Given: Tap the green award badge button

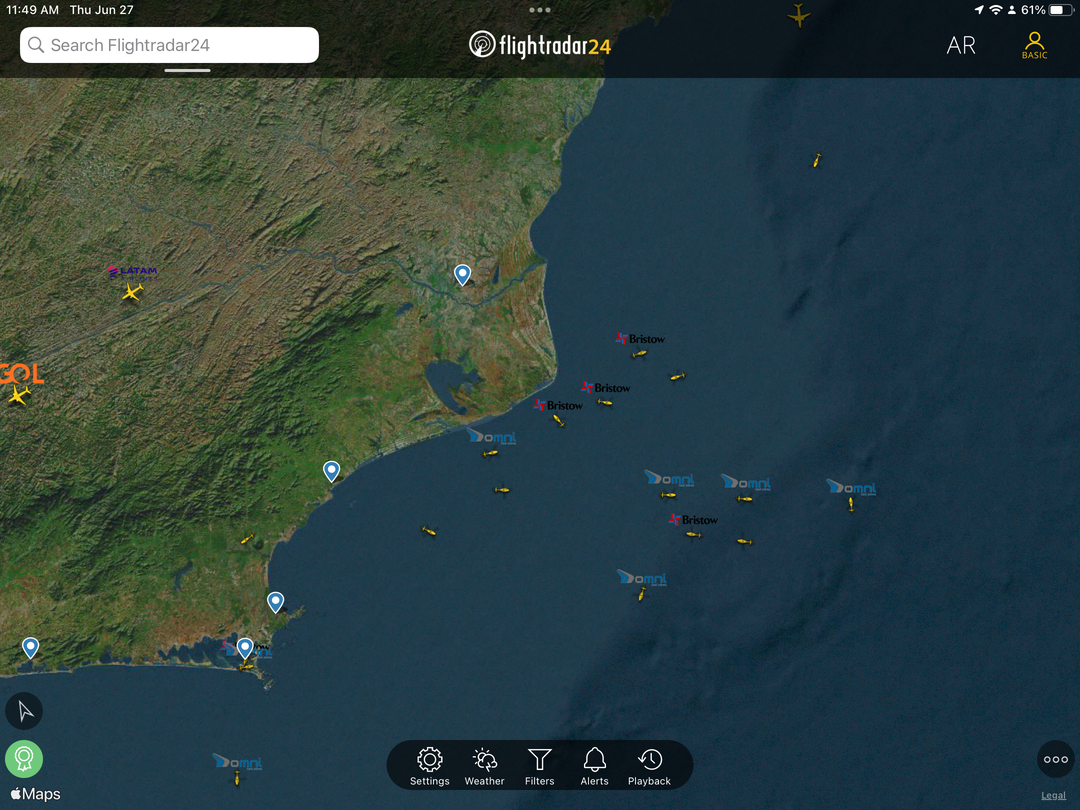Looking at the screenshot, I should 24,759.
